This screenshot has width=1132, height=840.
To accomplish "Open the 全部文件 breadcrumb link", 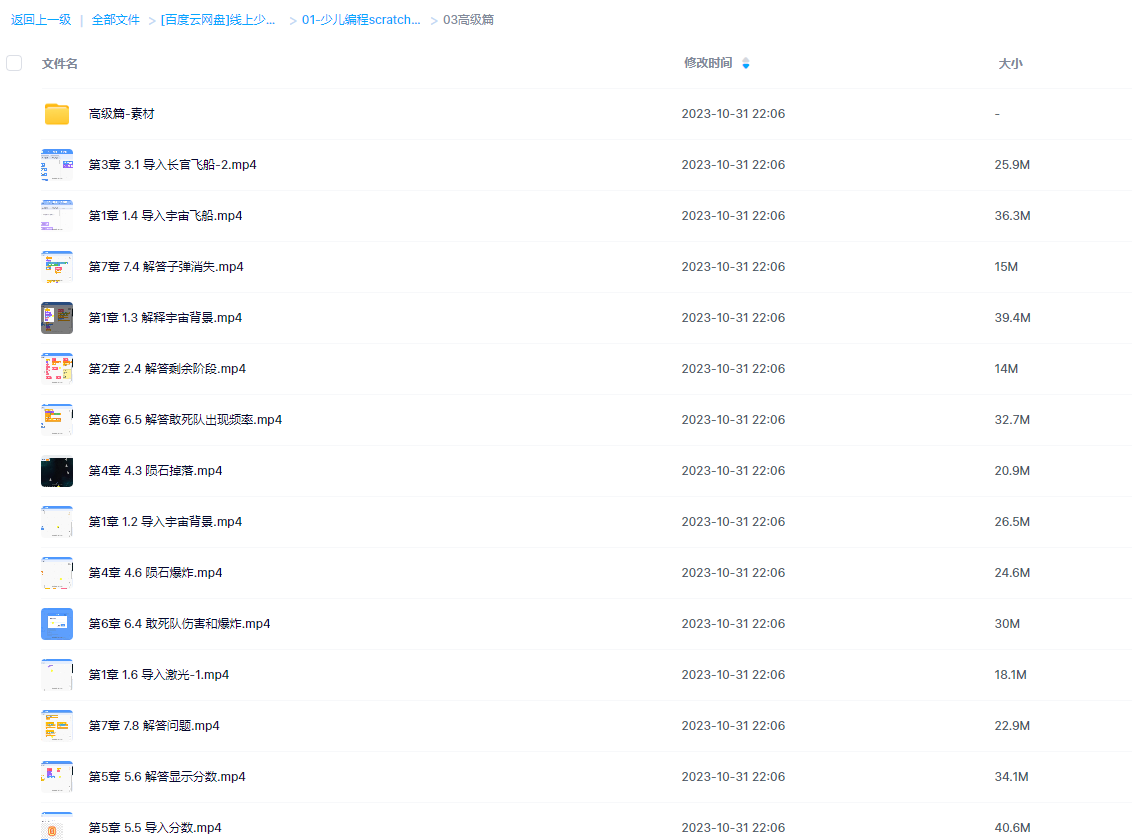I will pyautogui.click(x=115, y=19).
